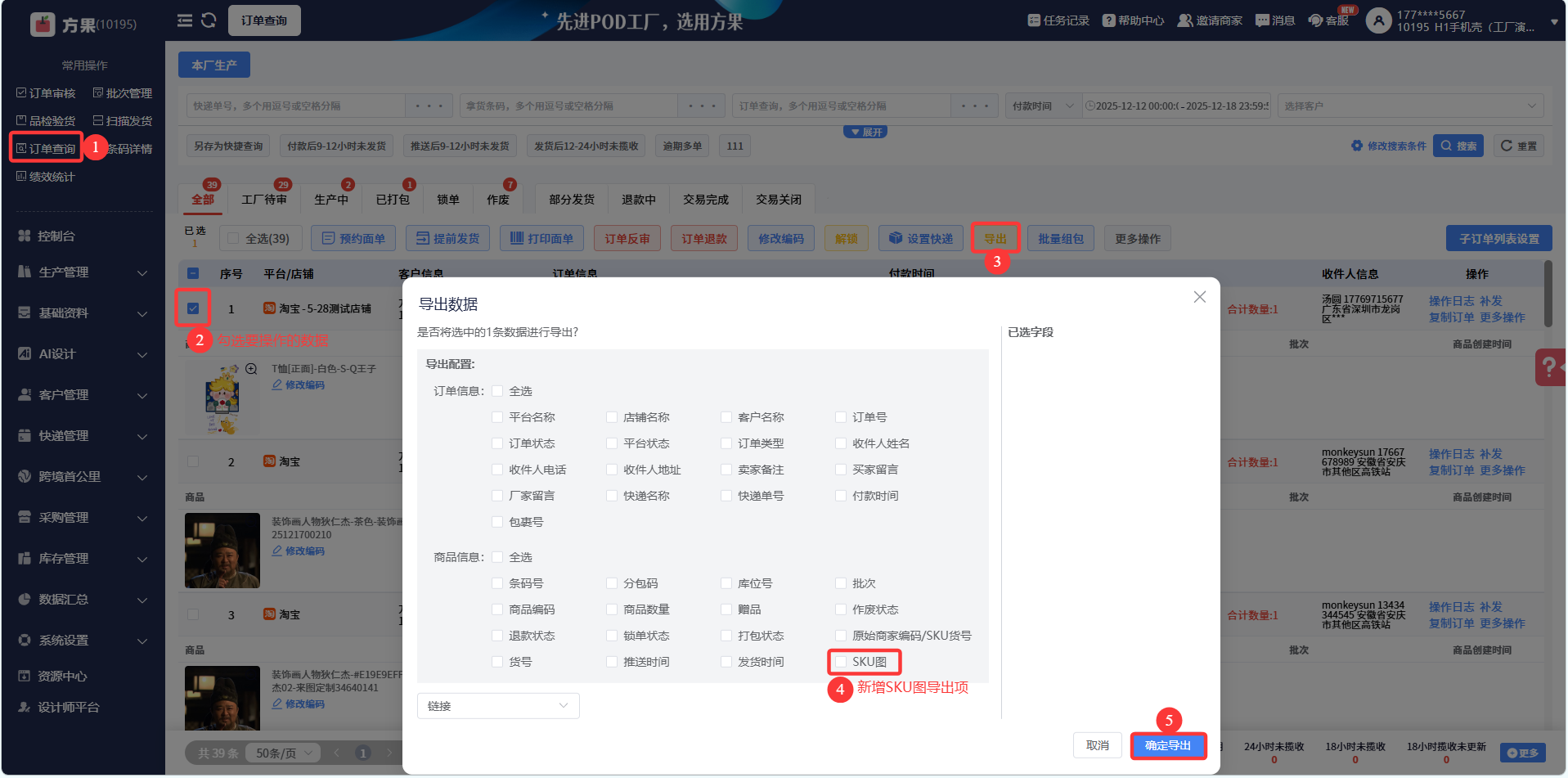
Task: Click 订单退款 button
Action: tap(704, 239)
